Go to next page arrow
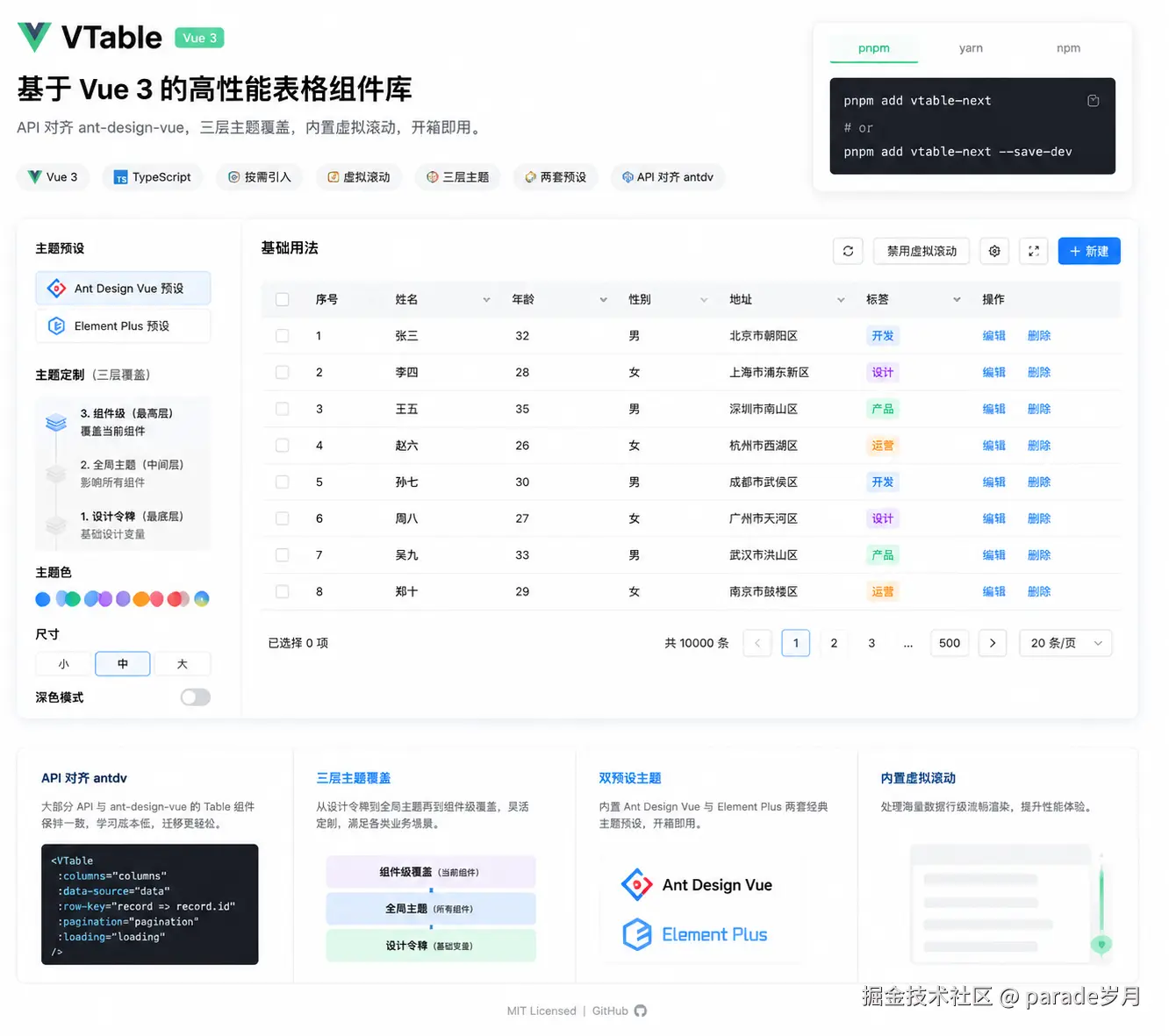Image resolution: width=1169 pixels, height=1036 pixels. 993,643
